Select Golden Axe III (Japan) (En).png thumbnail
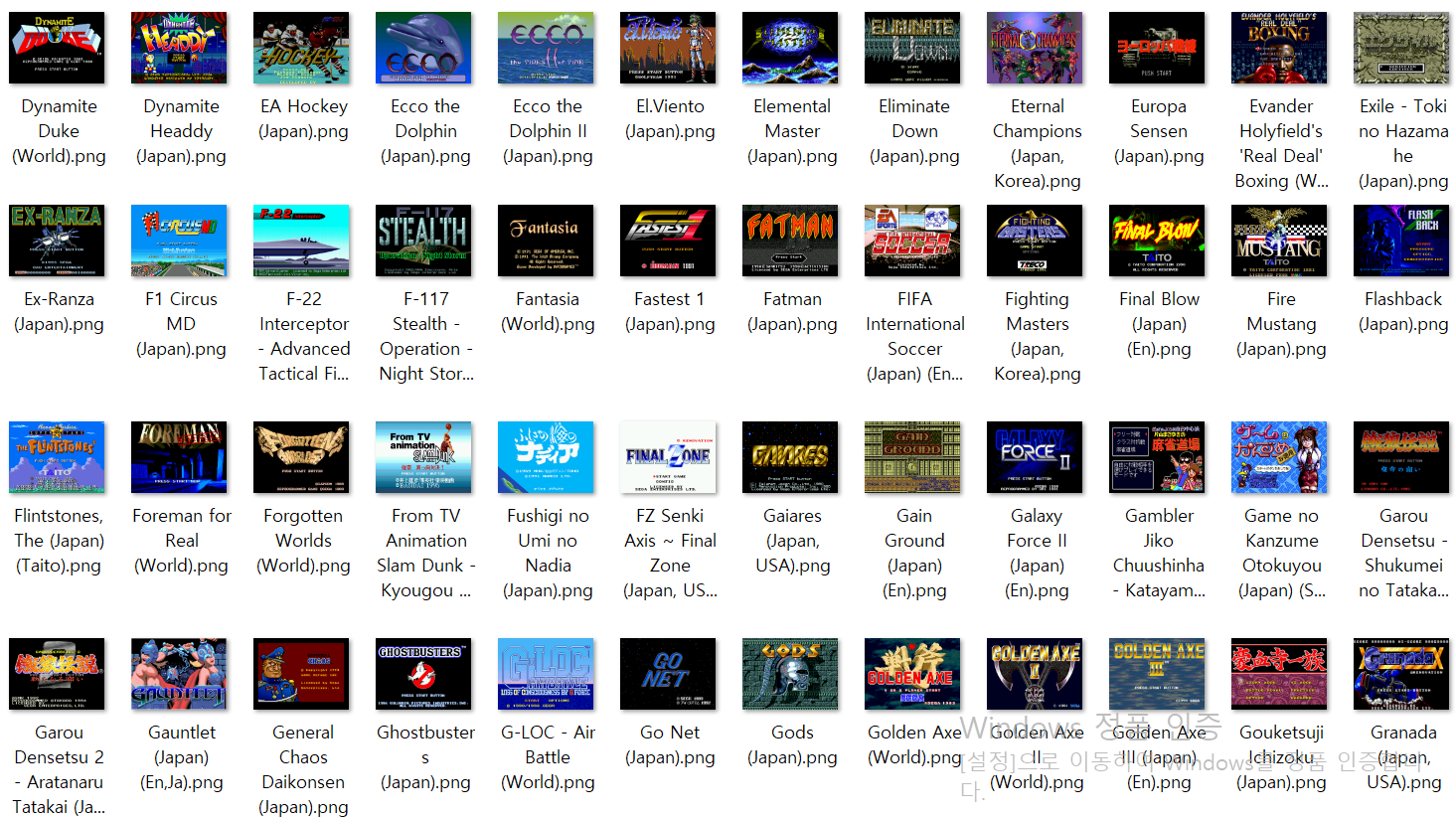The height and width of the screenshot is (818, 1456). pyautogui.click(x=1157, y=674)
